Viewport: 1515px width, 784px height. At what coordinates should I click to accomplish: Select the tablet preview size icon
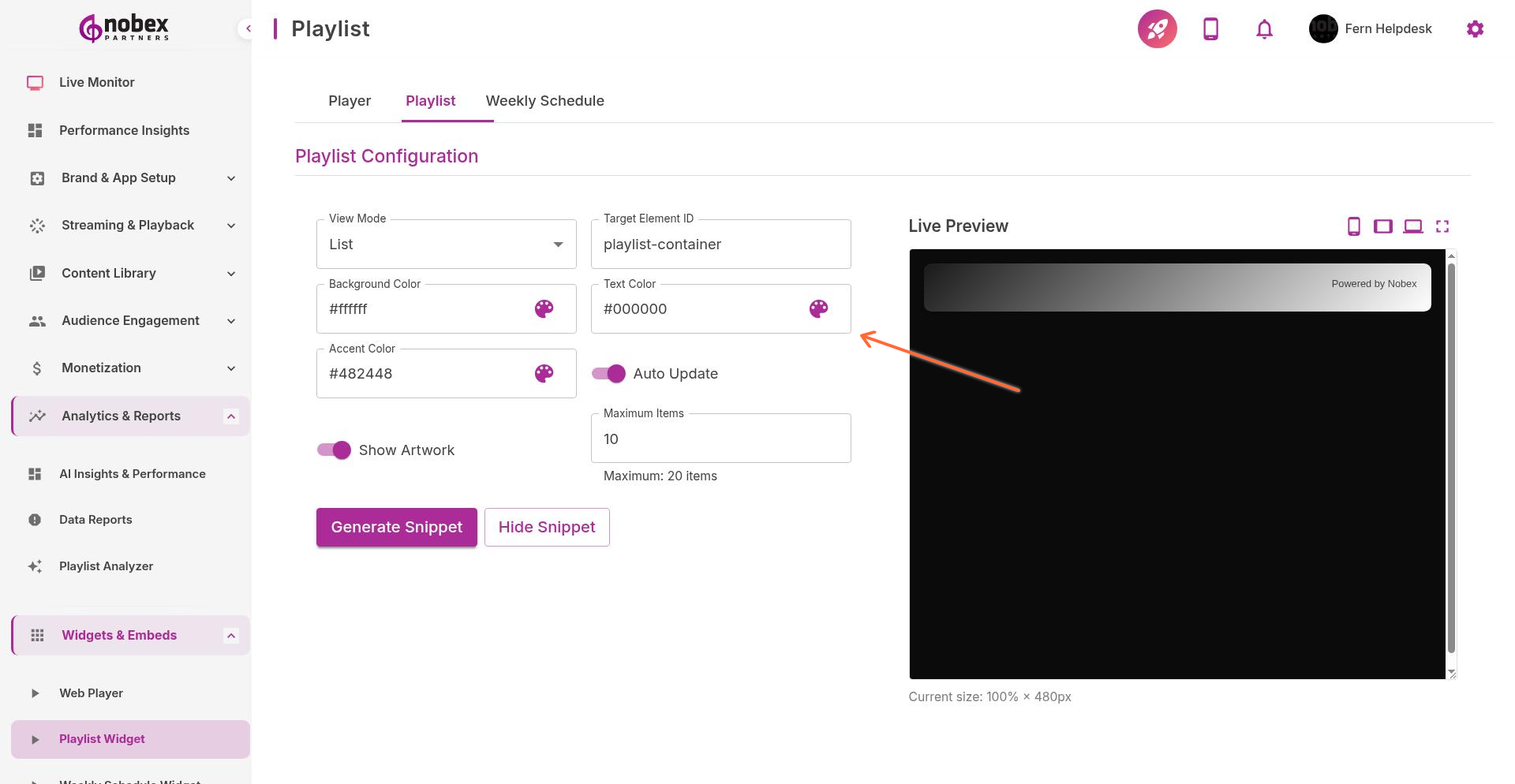(1383, 226)
